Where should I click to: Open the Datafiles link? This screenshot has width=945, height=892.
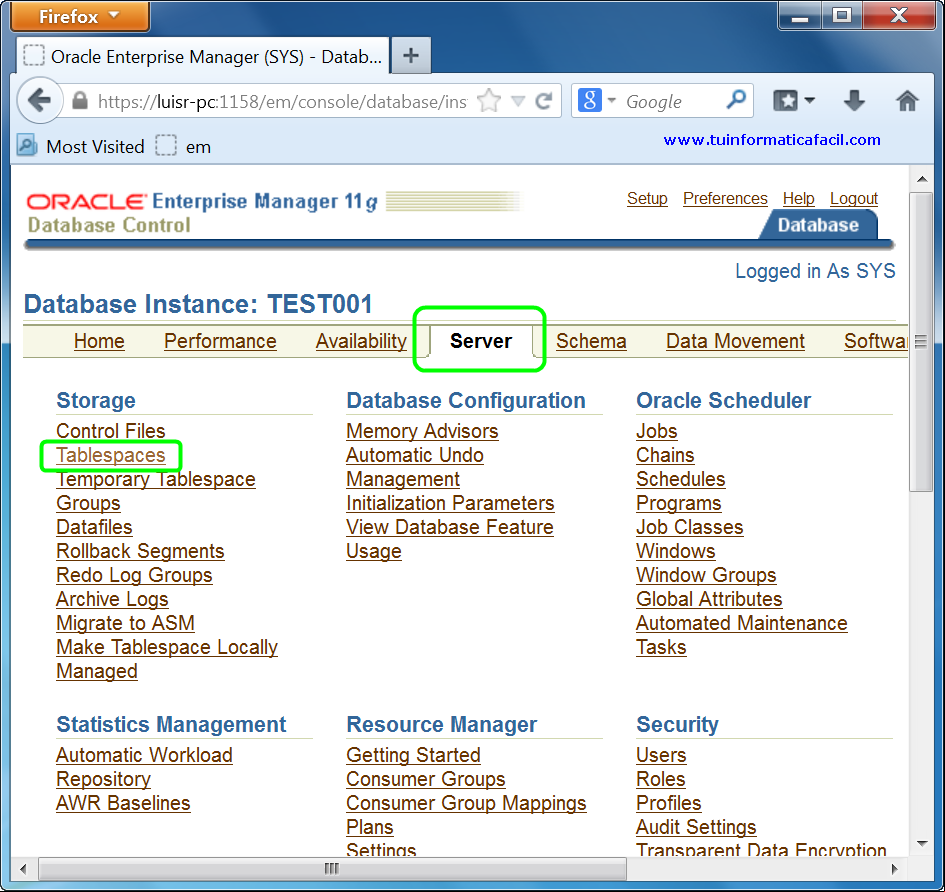pyautogui.click(x=94, y=527)
